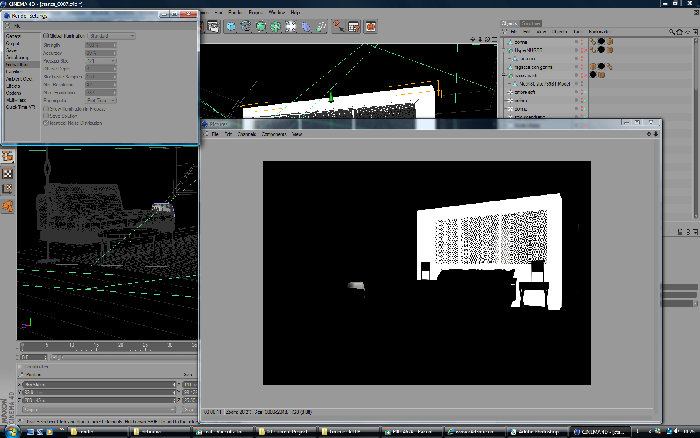
Task: Add a cube primitive from the toolbar
Action: click(x=231, y=27)
